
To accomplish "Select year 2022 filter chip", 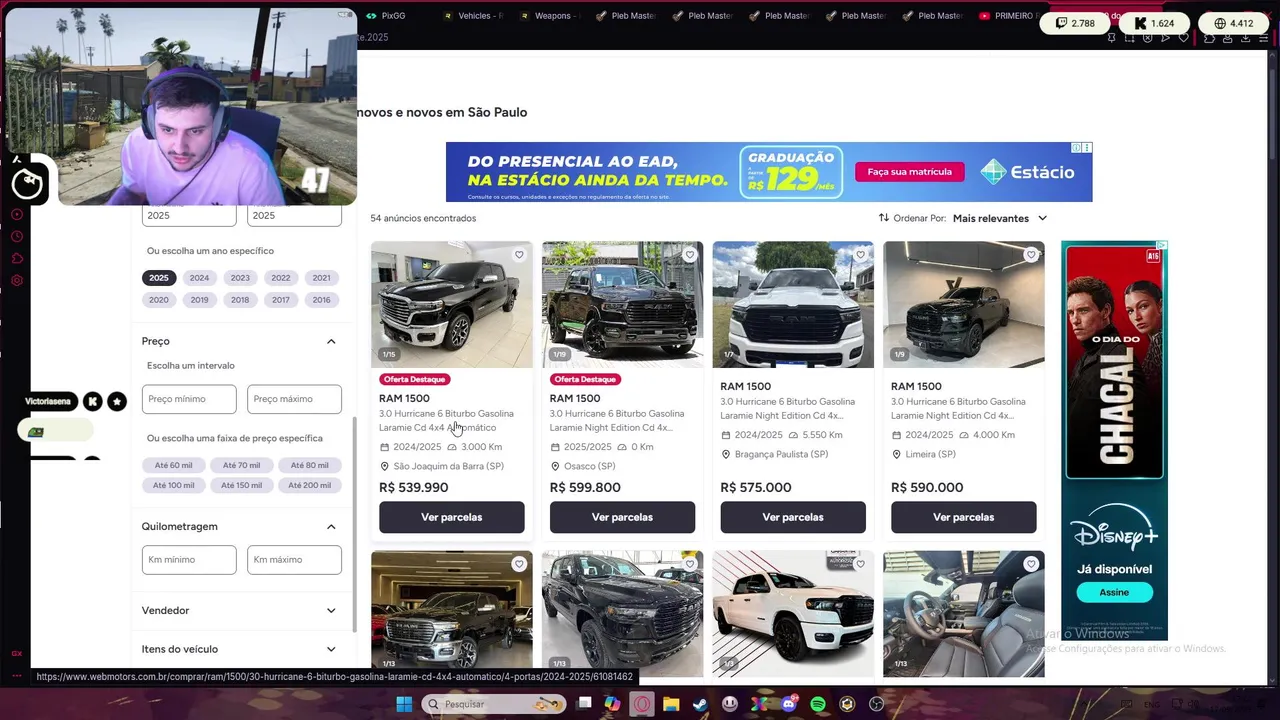I will click(281, 278).
